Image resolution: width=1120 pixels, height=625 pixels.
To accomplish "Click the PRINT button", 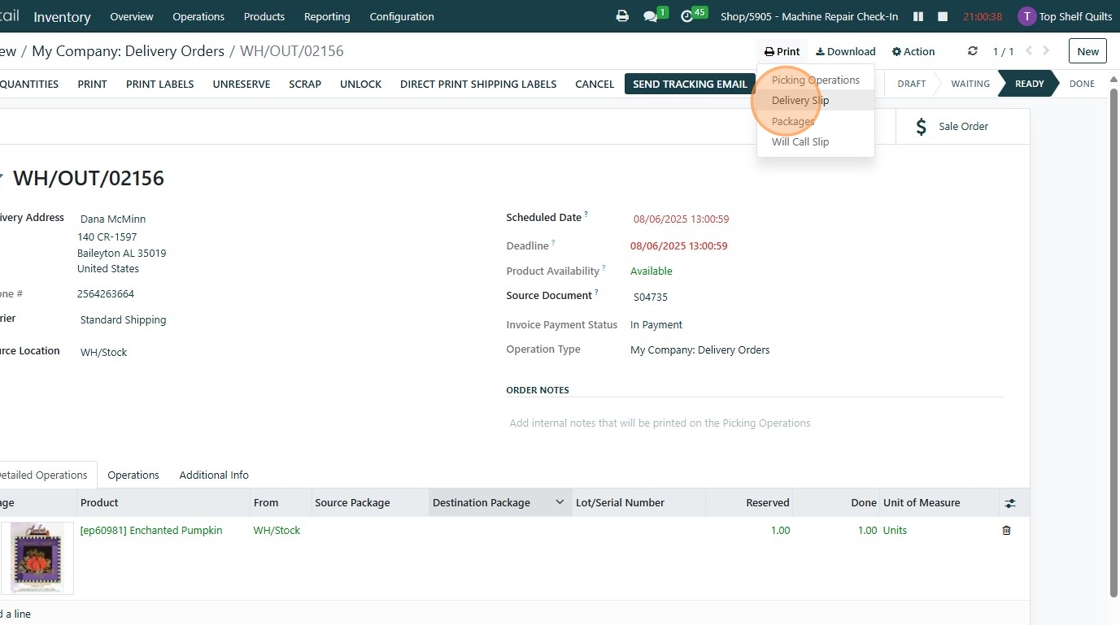I will (x=92, y=84).
